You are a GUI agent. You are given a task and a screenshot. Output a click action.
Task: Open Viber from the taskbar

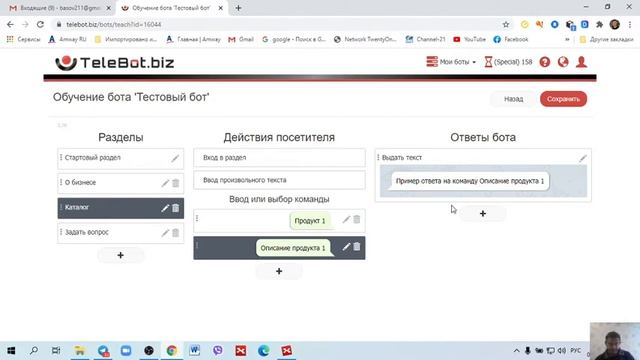coord(218,350)
